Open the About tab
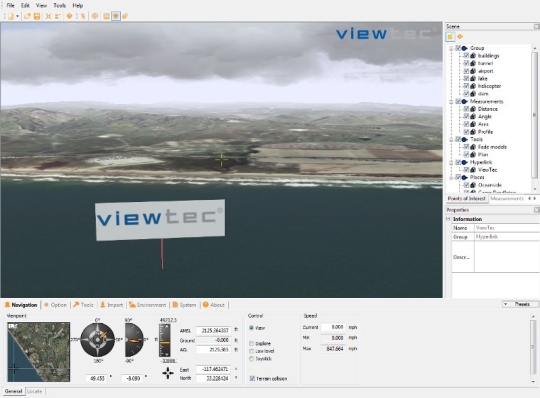 coord(214,305)
